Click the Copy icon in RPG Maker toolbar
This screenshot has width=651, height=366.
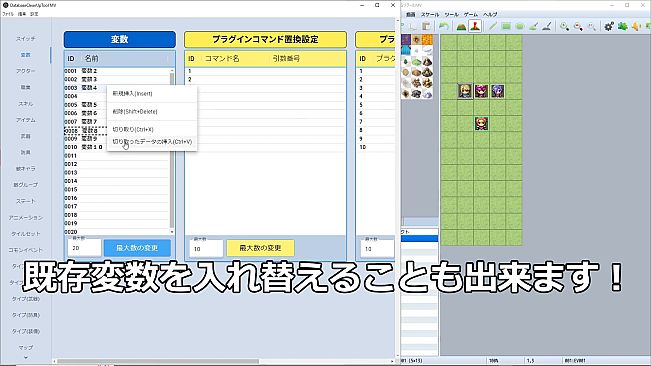point(413,26)
